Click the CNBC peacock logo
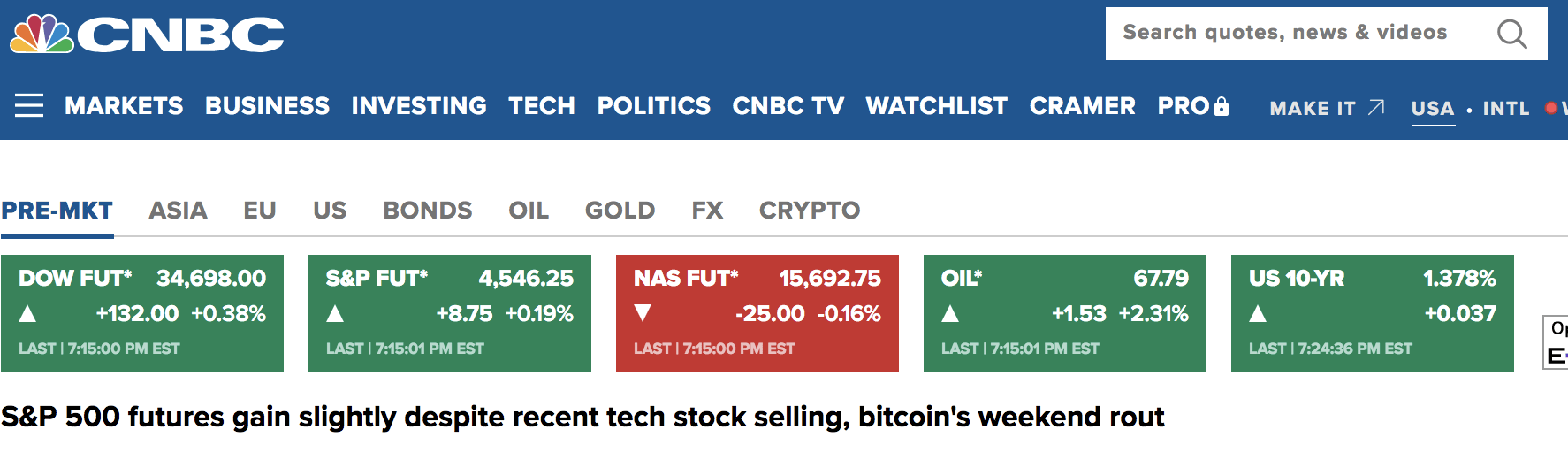Screen dimensions: 1568x460 42,34
